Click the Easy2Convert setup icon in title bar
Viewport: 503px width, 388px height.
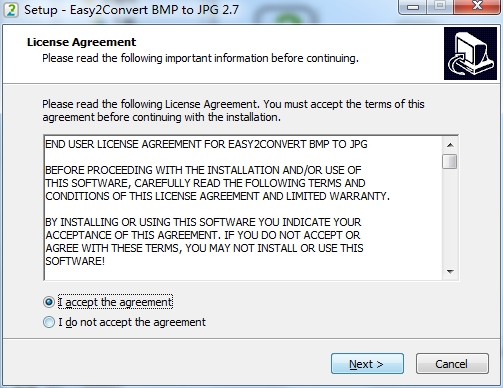[x=11, y=10]
